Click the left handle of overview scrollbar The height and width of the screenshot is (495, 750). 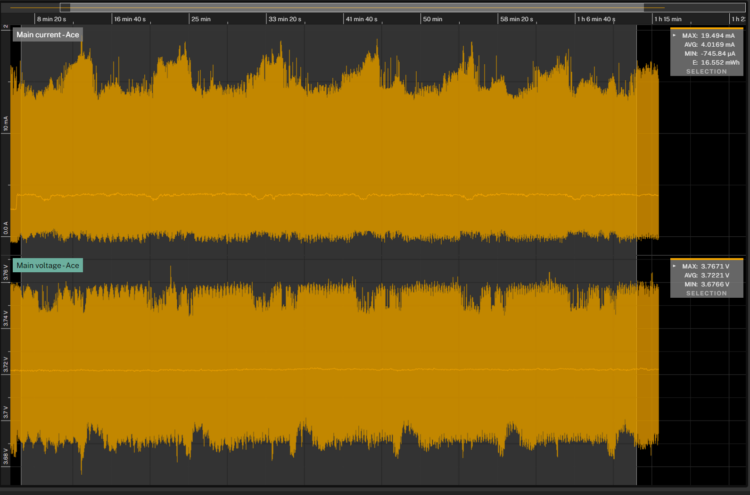[65, 7]
